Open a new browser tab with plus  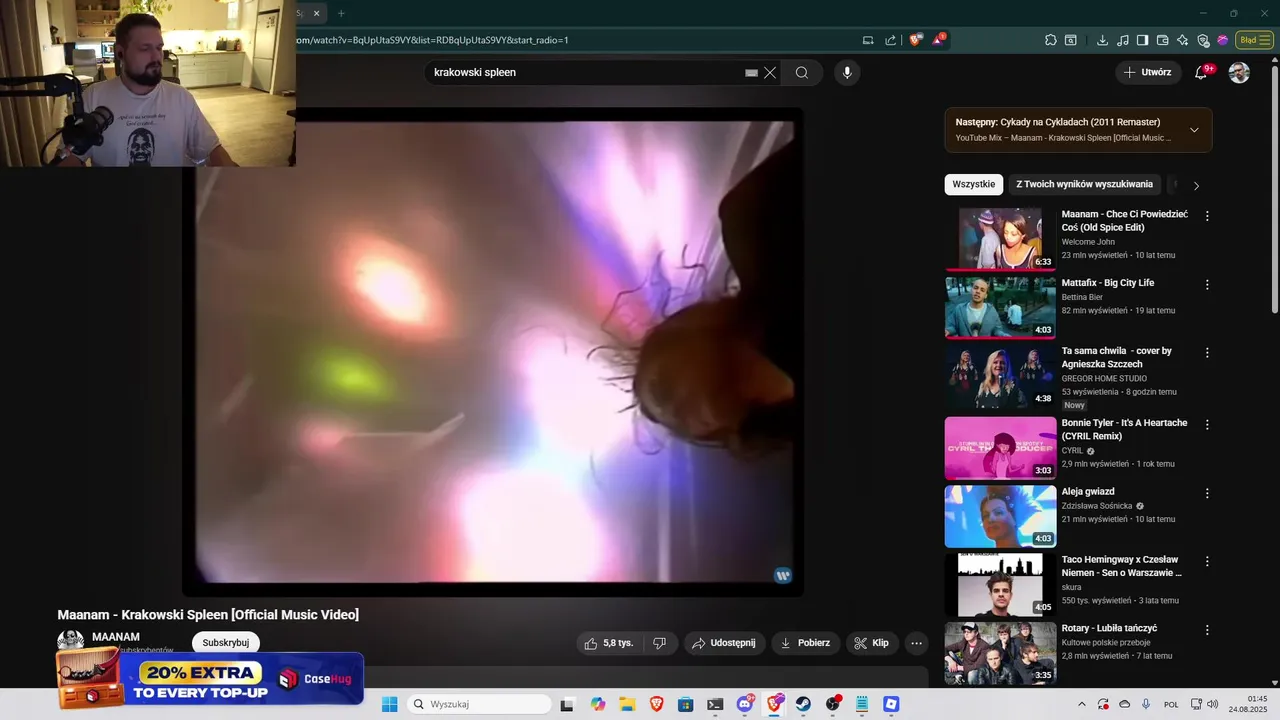(341, 13)
